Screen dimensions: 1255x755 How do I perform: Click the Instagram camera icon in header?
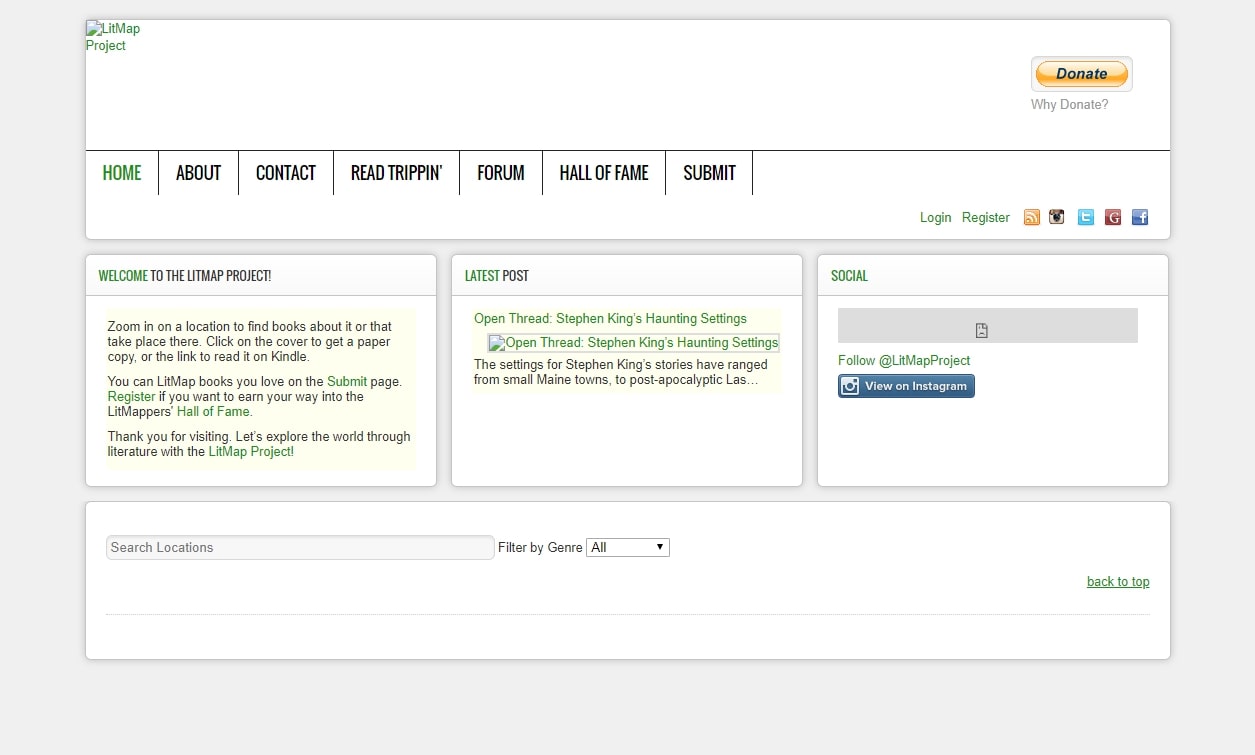pos(1056,217)
